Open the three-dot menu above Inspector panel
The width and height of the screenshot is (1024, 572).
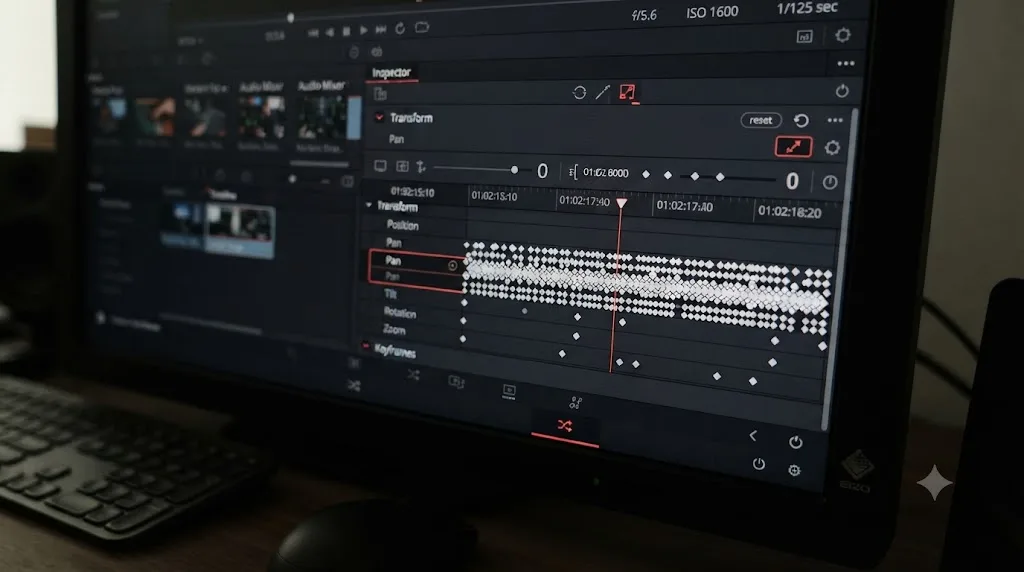click(x=846, y=63)
